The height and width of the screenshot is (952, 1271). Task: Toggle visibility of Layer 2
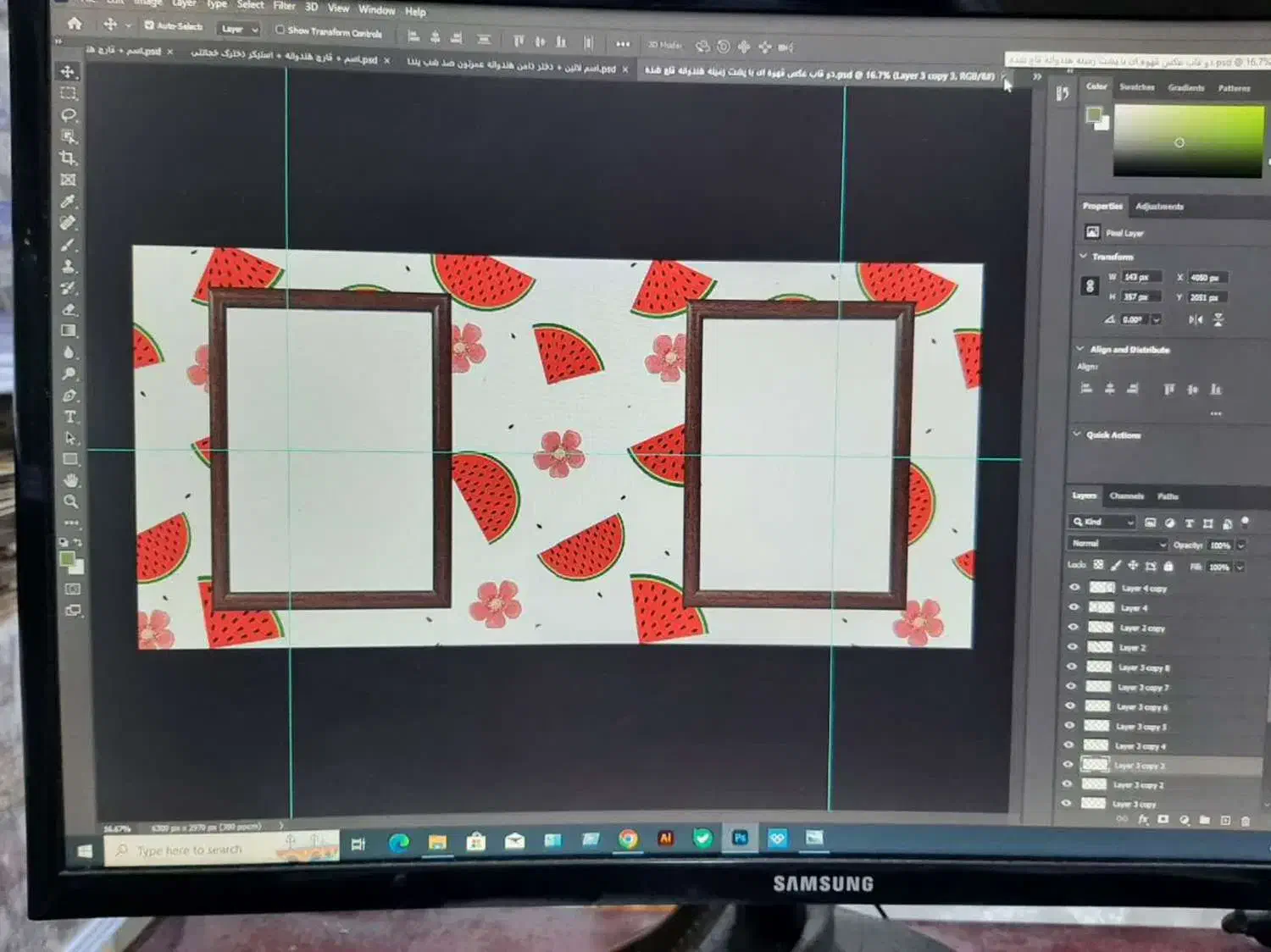pos(1072,646)
